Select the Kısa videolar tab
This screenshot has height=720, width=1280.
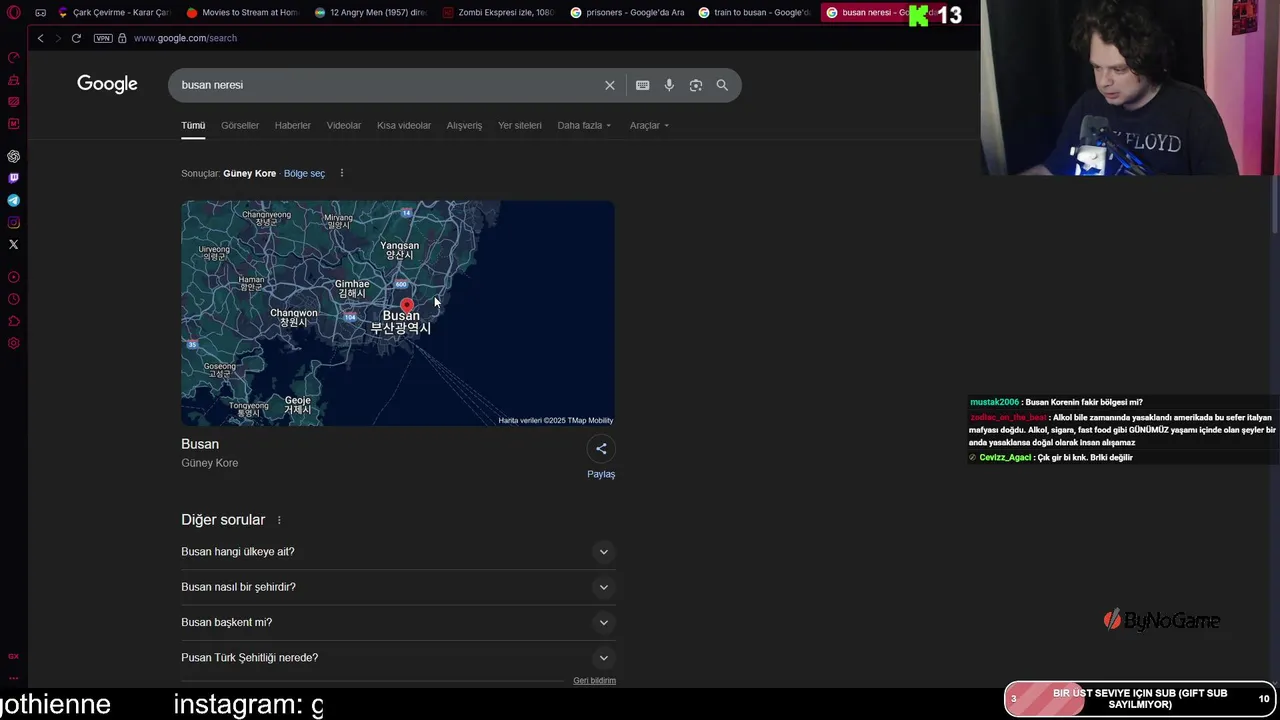pos(404,125)
